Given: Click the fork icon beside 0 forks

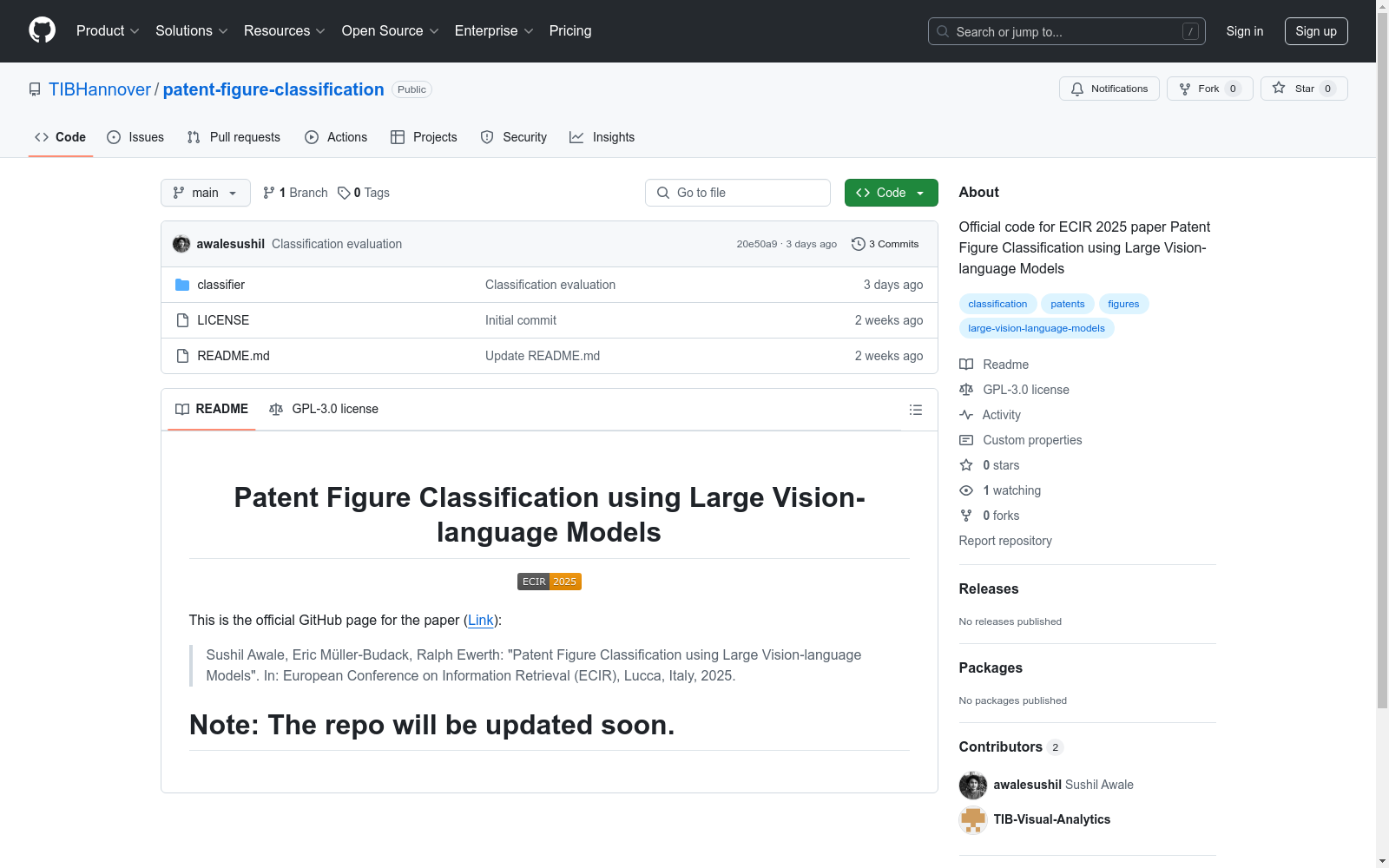Looking at the screenshot, I should 966,516.
